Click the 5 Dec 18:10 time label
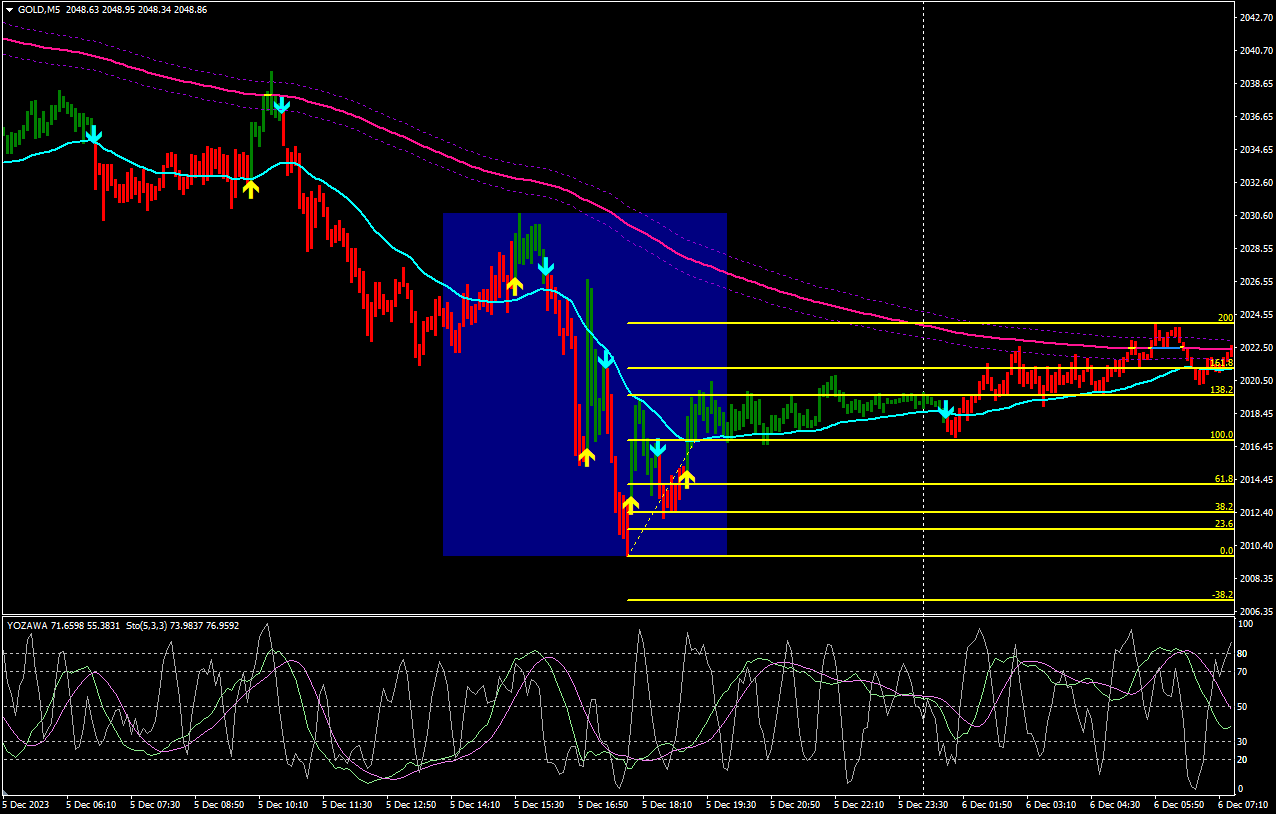 pyautogui.click(x=667, y=805)
